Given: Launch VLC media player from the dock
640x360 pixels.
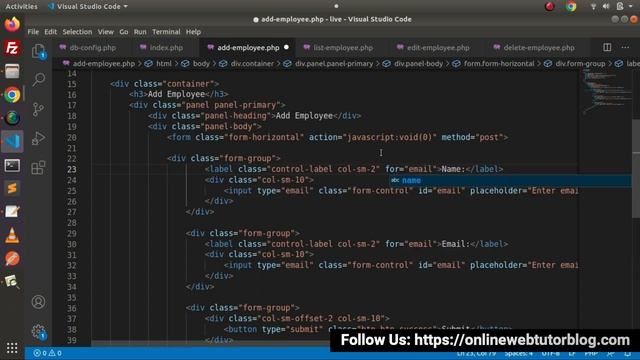Looking at the screenshot, I should click(x=12, y=236).
